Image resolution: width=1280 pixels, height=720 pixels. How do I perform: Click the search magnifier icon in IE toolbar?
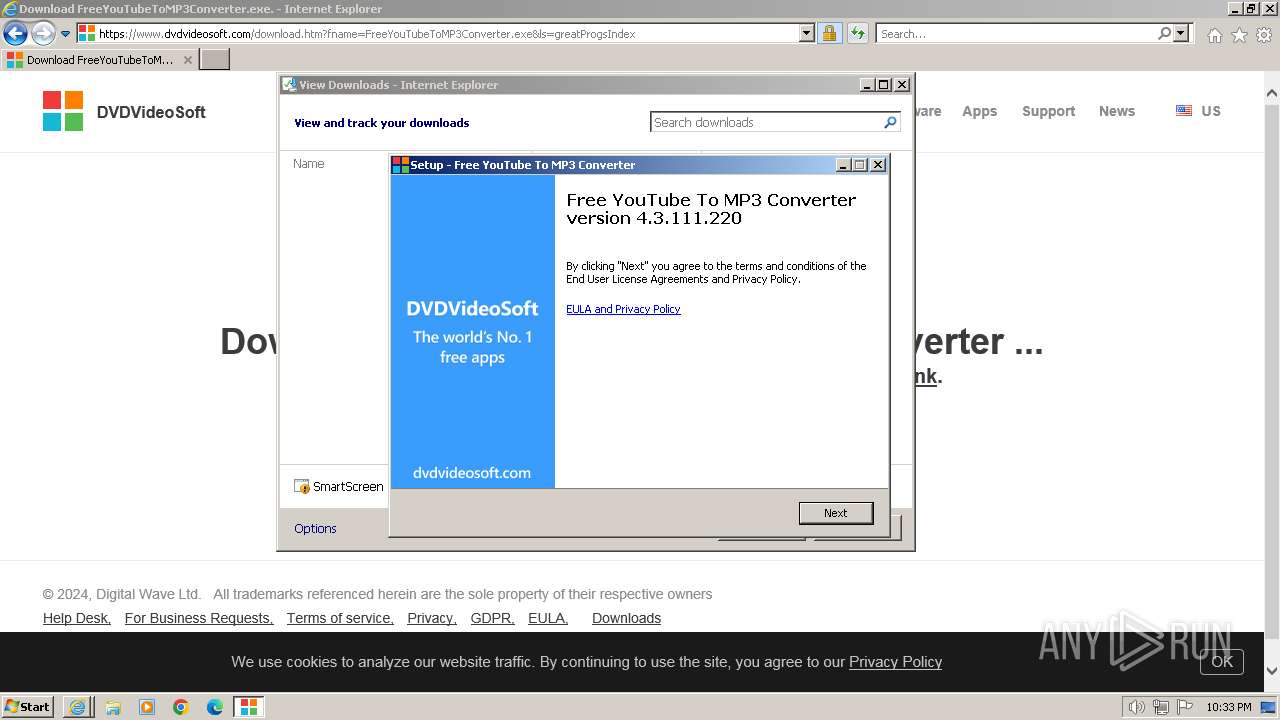[1164, 33]
